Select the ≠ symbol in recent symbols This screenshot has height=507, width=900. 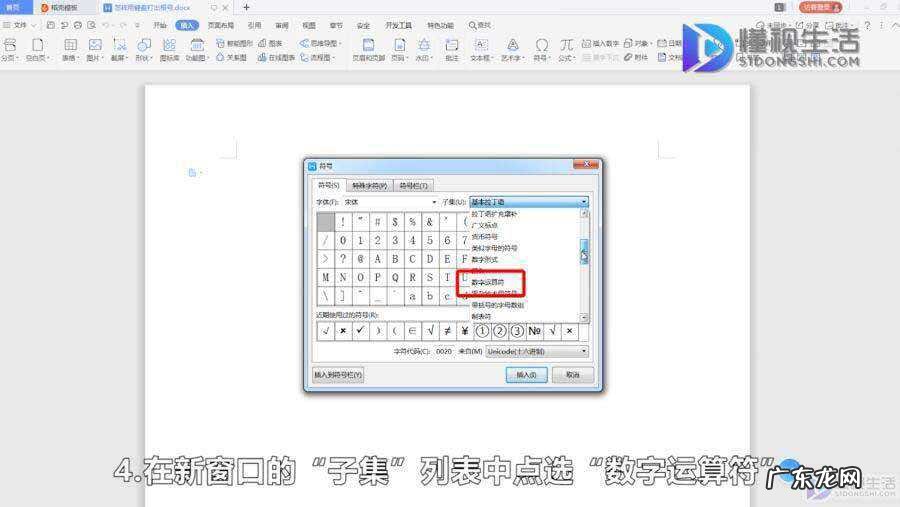click(x=447, y=331)
